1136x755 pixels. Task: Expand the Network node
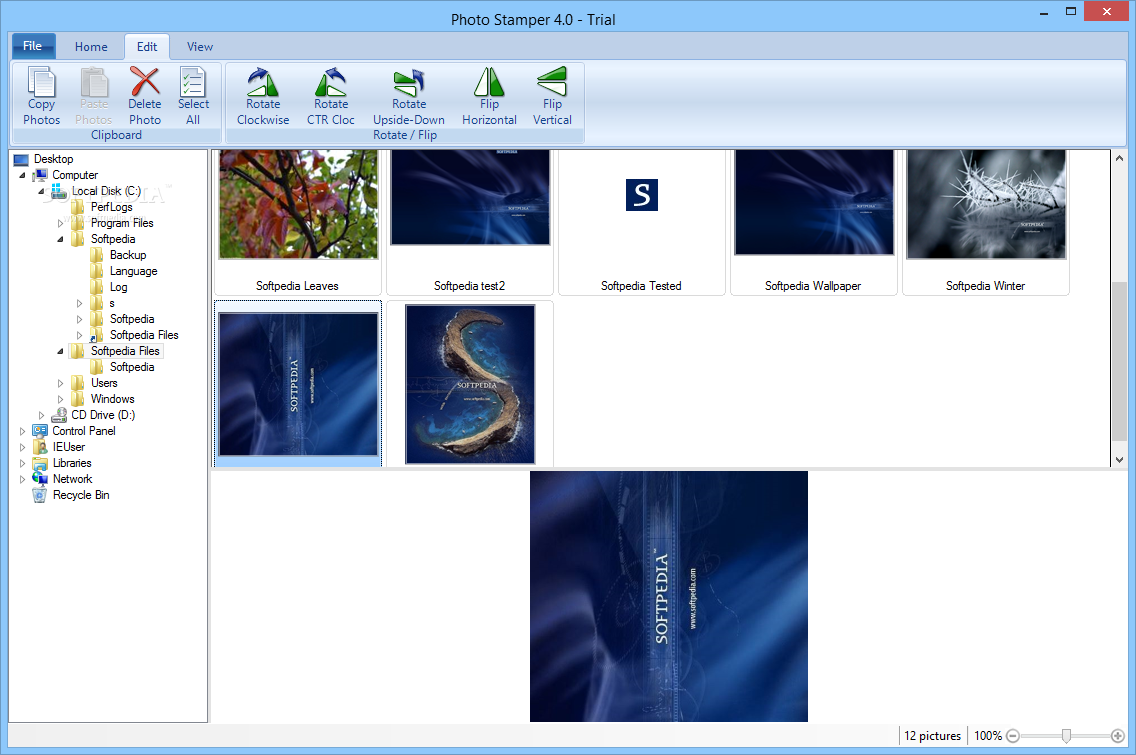point(22,479)
